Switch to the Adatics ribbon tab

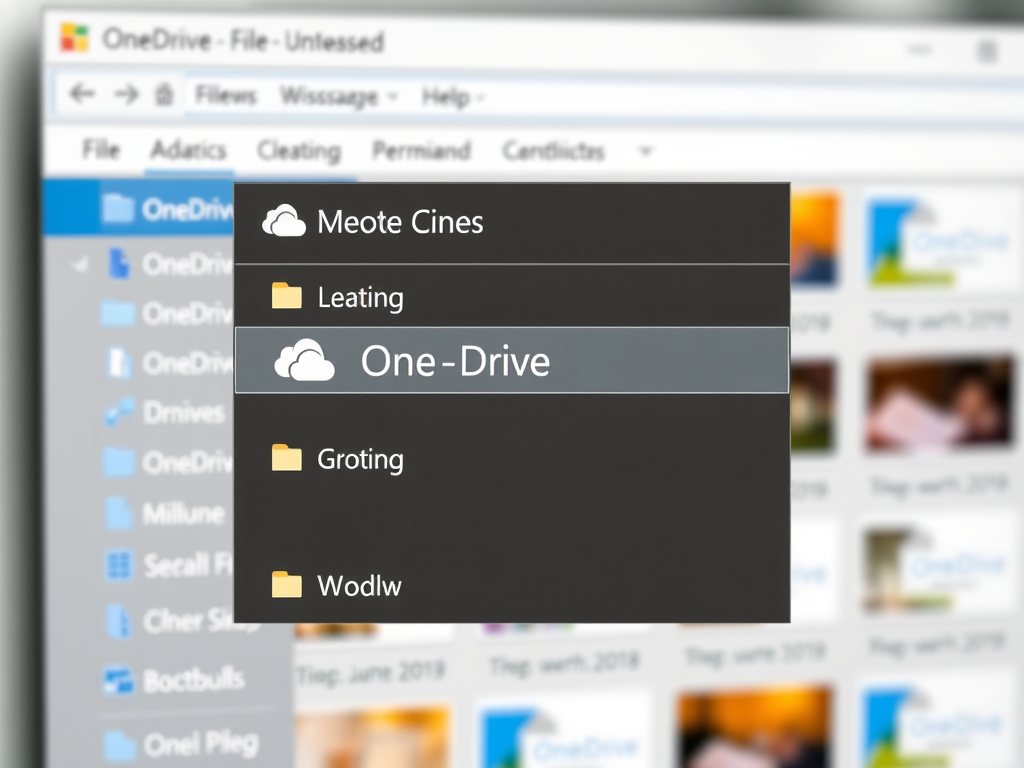pos(188,150)
